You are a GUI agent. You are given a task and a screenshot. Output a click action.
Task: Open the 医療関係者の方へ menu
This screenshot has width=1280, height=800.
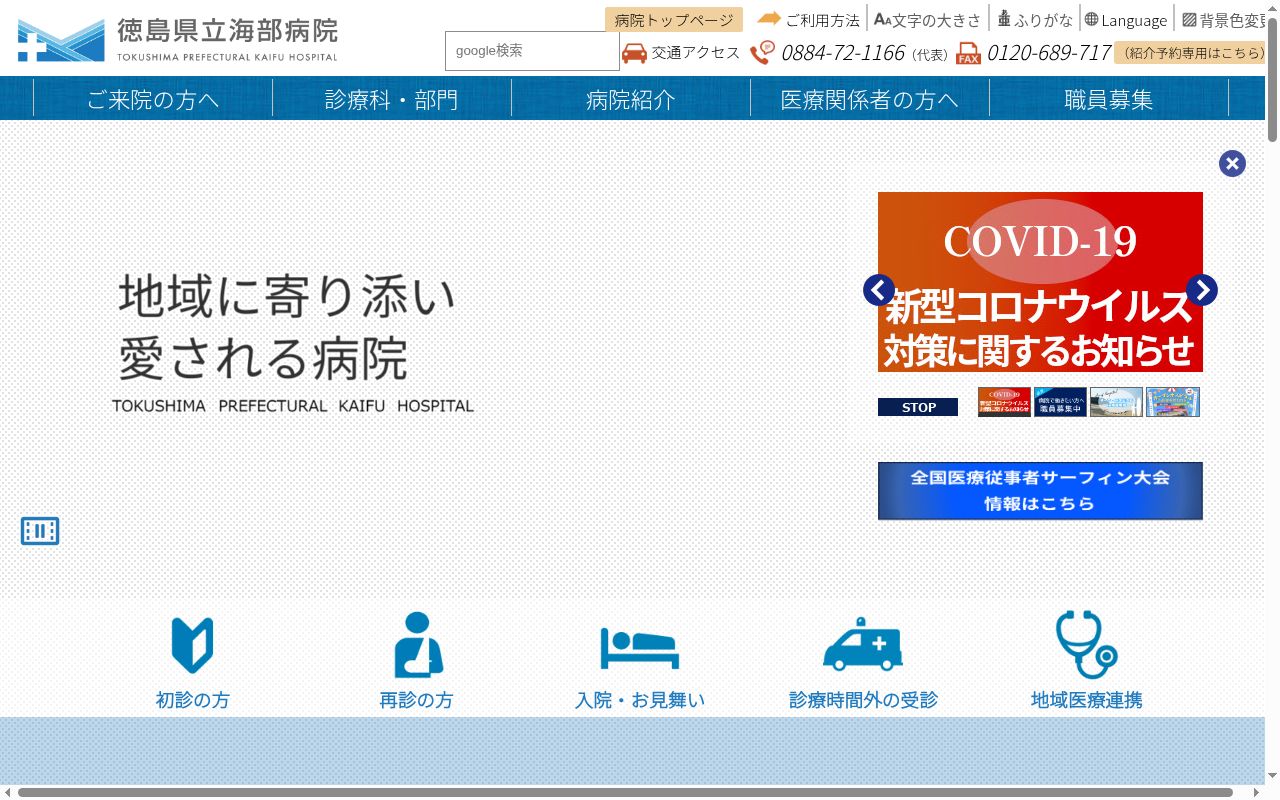click(x=870, y=99)
